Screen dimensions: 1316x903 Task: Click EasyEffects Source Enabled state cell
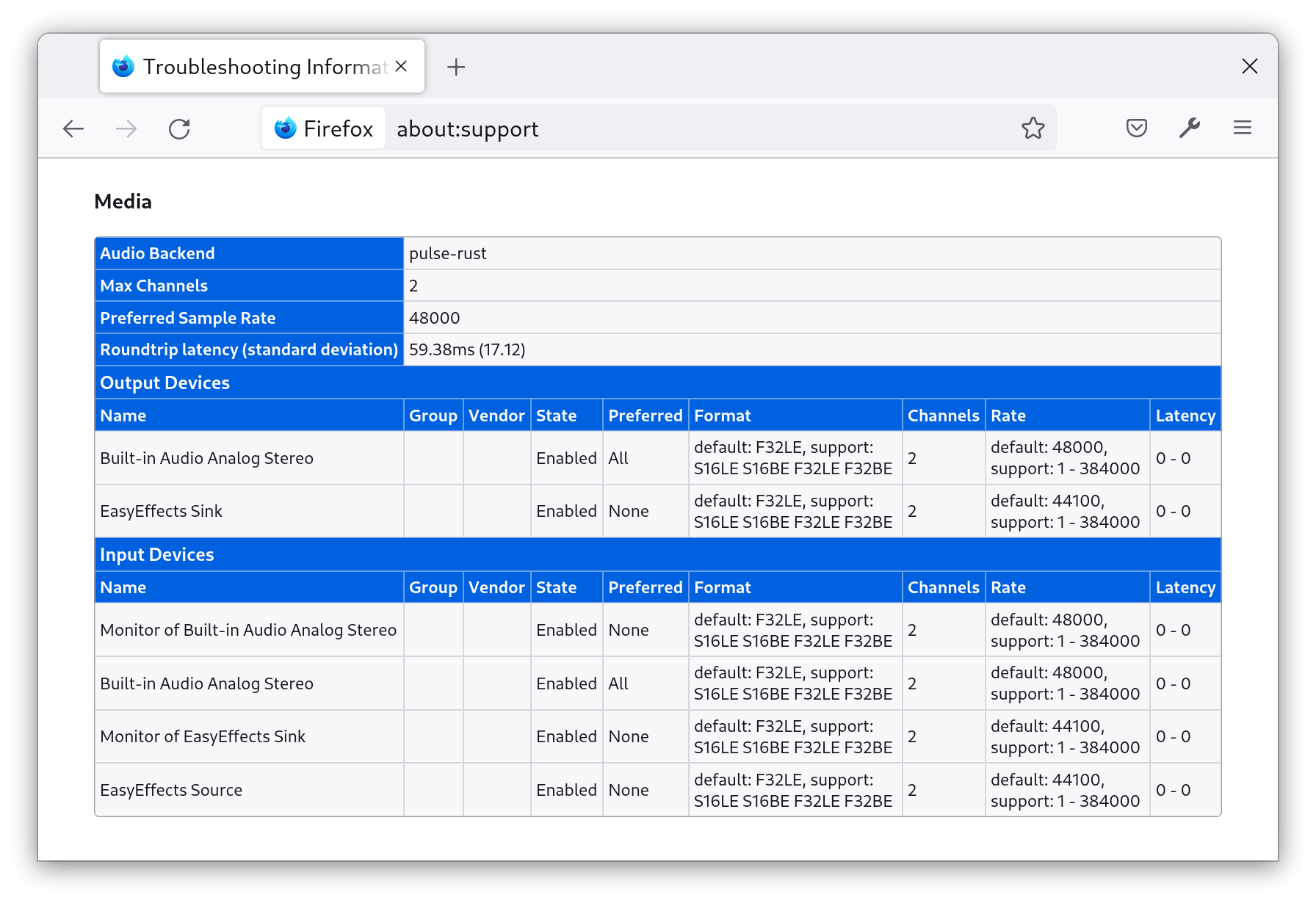[566, 790]
